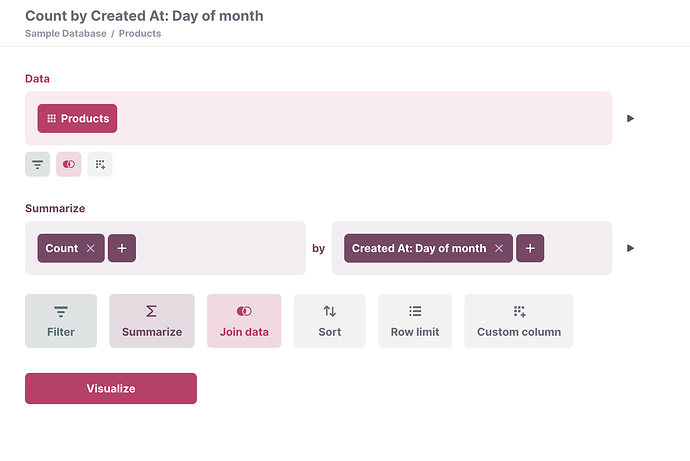Open the Sample Database breadcrumb link
The height and width of the screenshot is (461, 690).
[65, 33]
